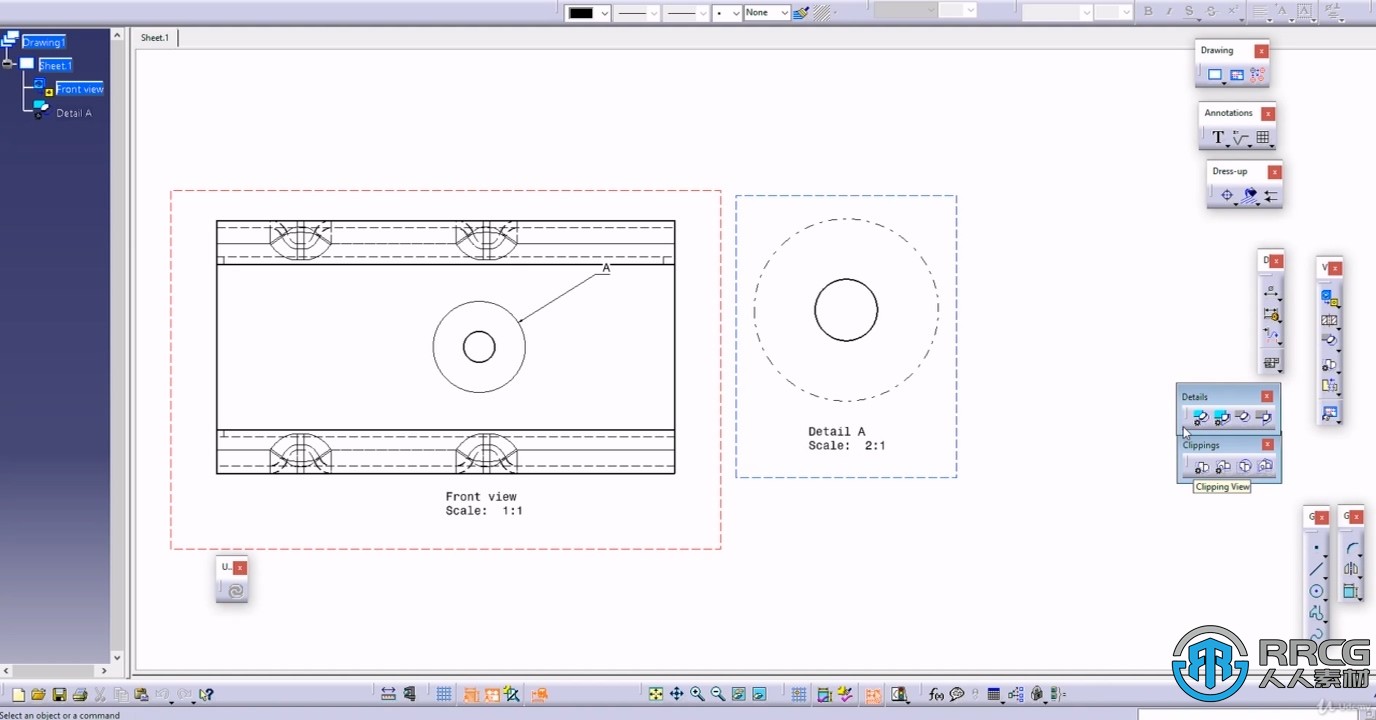Screen dimensions: 1376x720
Task: Click the horizontal scrollbar right arrow in tree panel
Action: (x=104, y=670)
